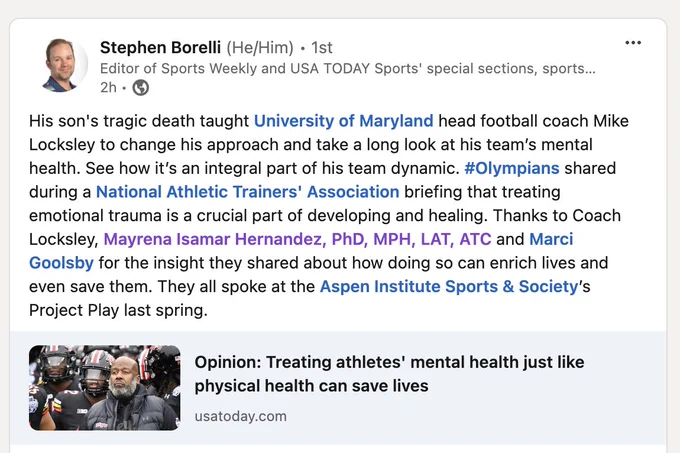Click the post body paragraph text
Screen dimensions: 680x453
330,215
